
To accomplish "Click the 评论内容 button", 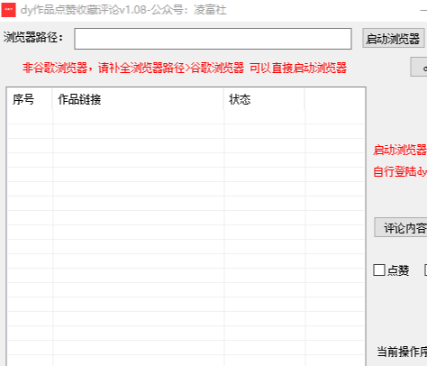I will 401,228.
